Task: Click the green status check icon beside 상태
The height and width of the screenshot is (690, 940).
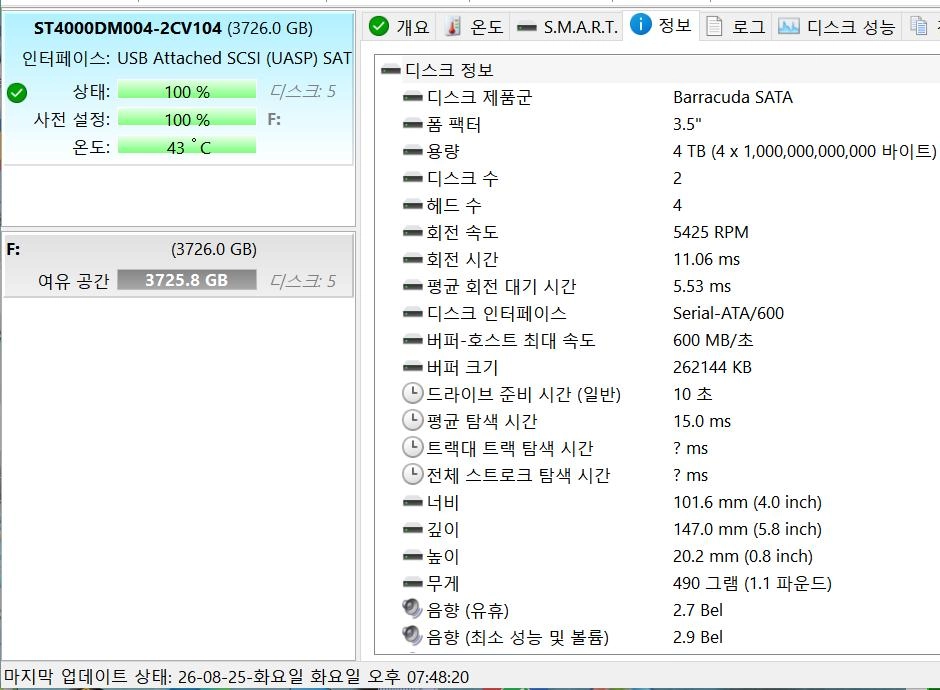Action: [x=17, y=93]
